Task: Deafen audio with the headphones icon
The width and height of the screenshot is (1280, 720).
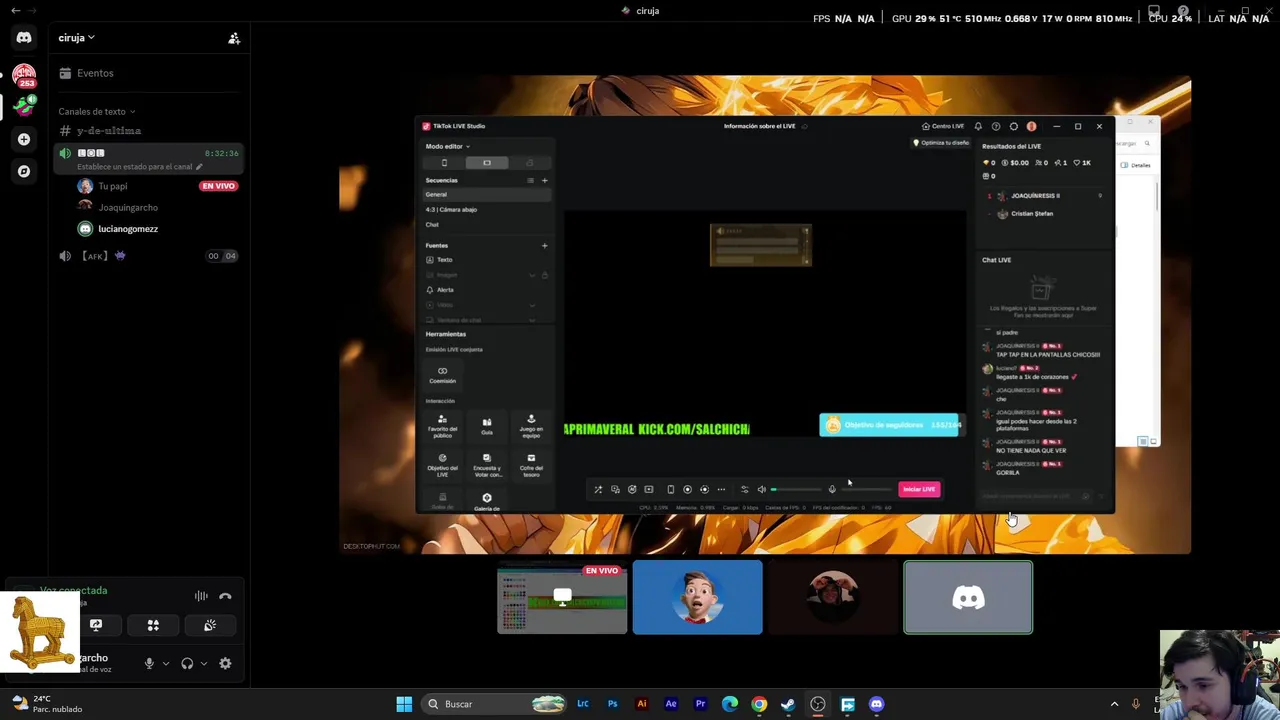Action: pos(187,663)
